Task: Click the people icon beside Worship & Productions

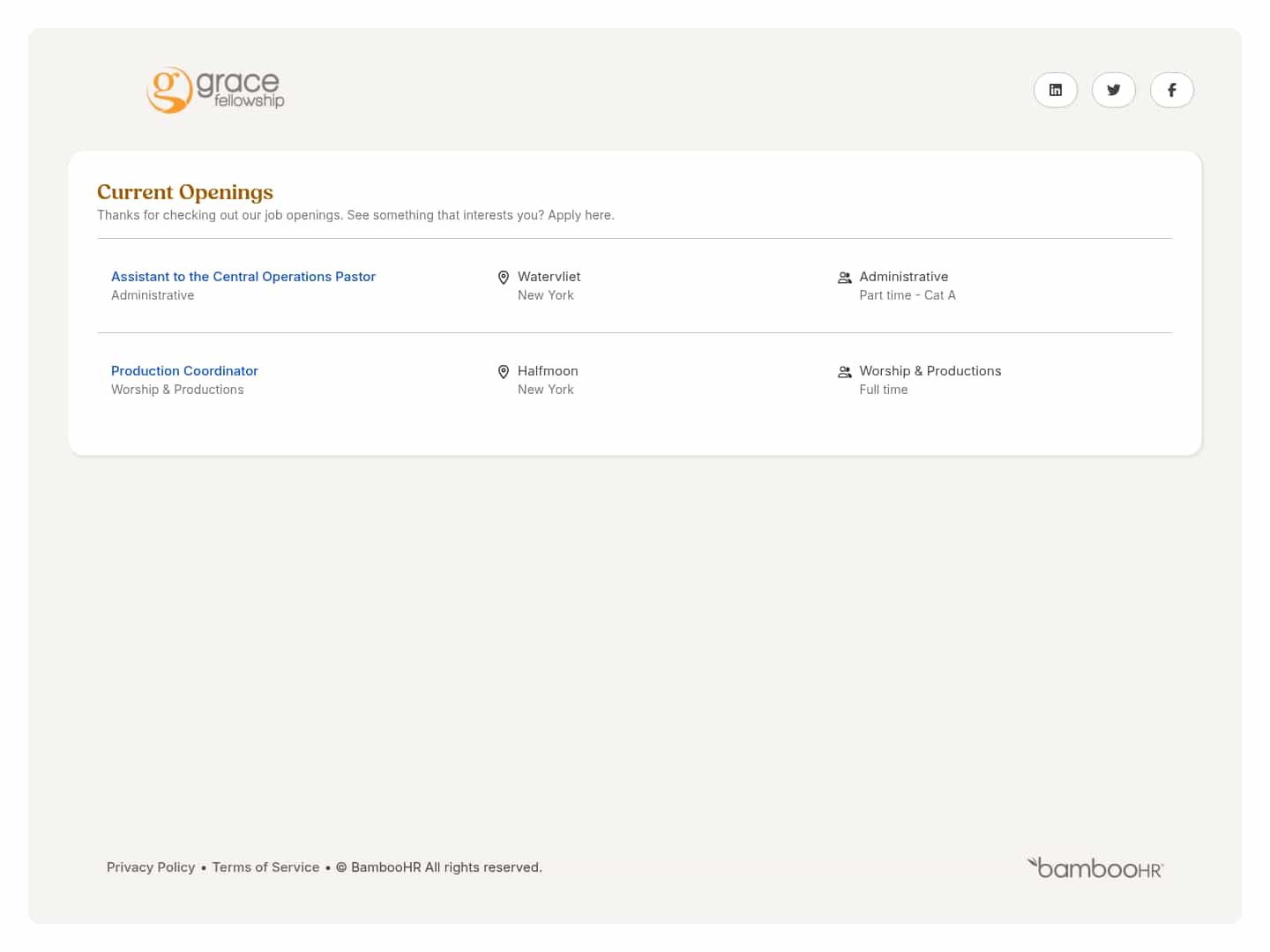Action: [844, 372]
